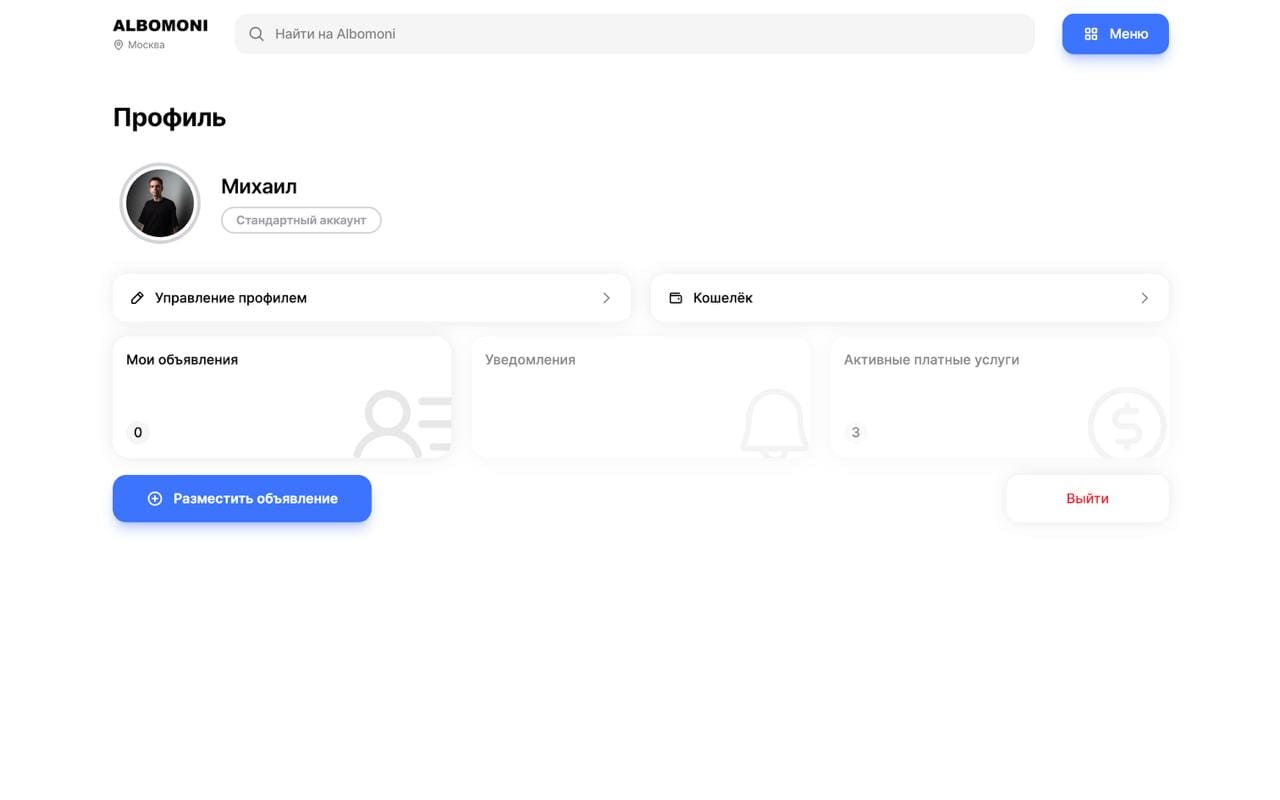Screen dimensions: 1280x800
Task: Click the user name Михаил
Action: pyautogui.click(x=259, y=186)
